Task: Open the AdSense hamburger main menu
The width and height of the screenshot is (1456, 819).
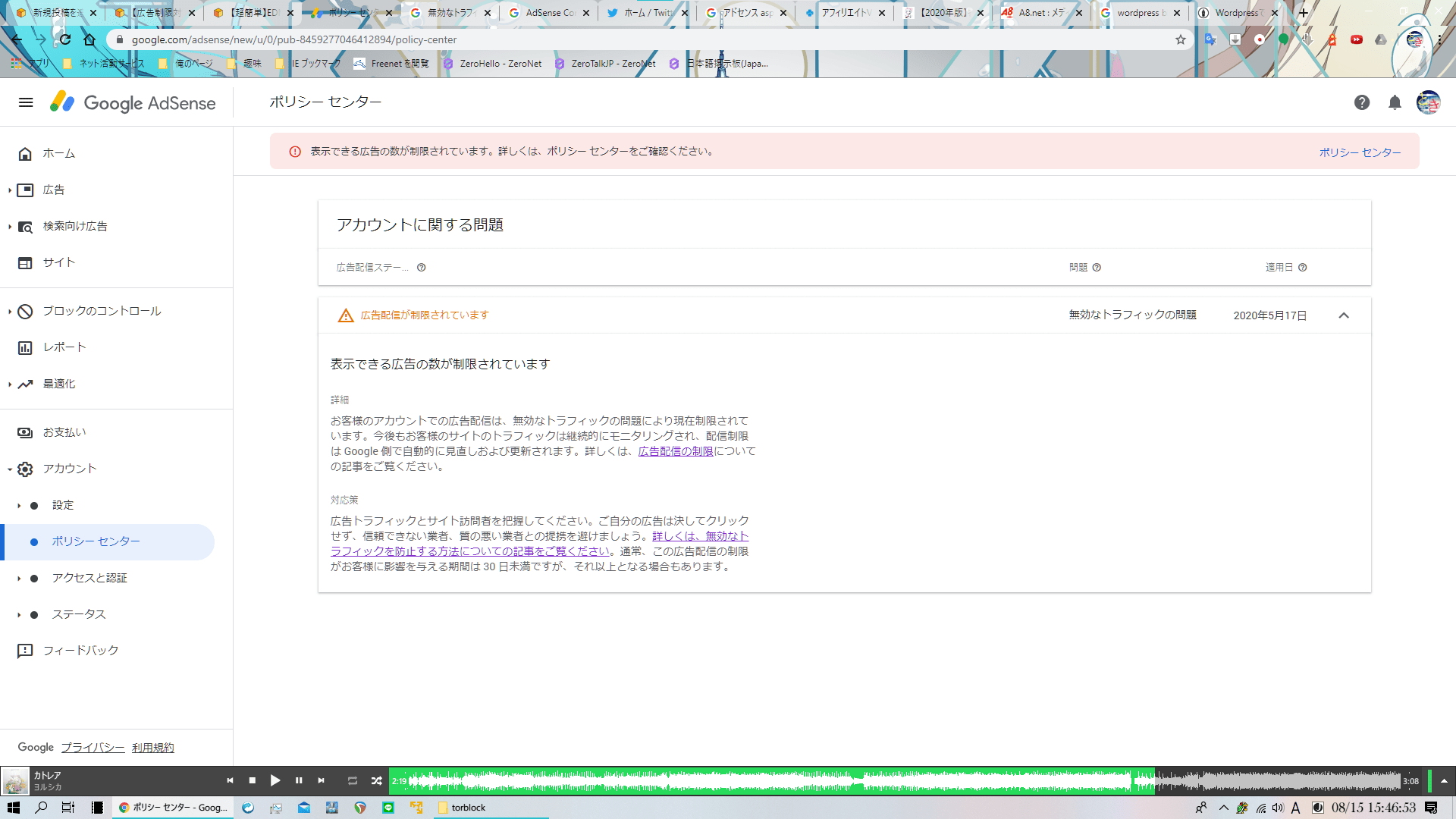Action: pyautogui.click(x=26, y=102)
